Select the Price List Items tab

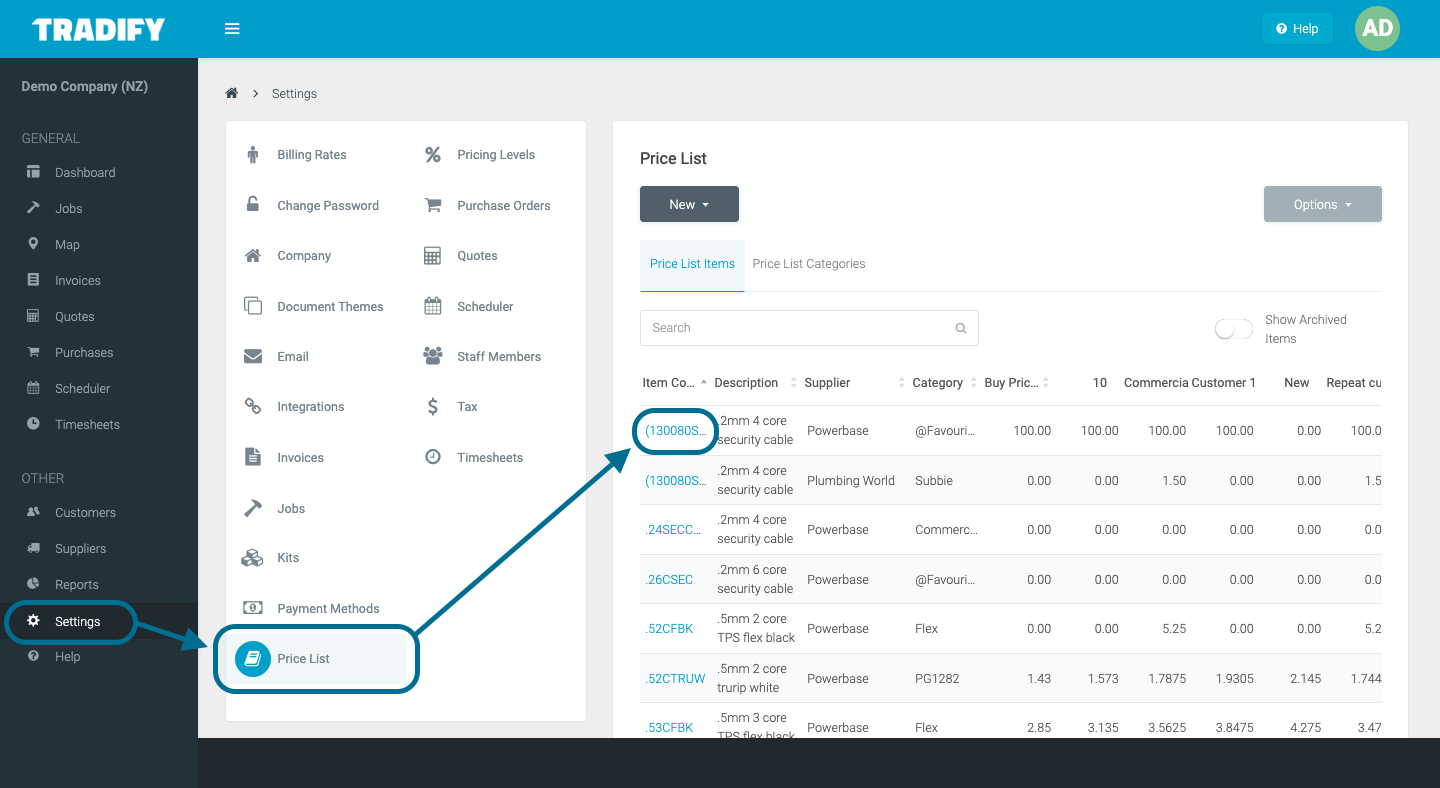coord(692,264)
